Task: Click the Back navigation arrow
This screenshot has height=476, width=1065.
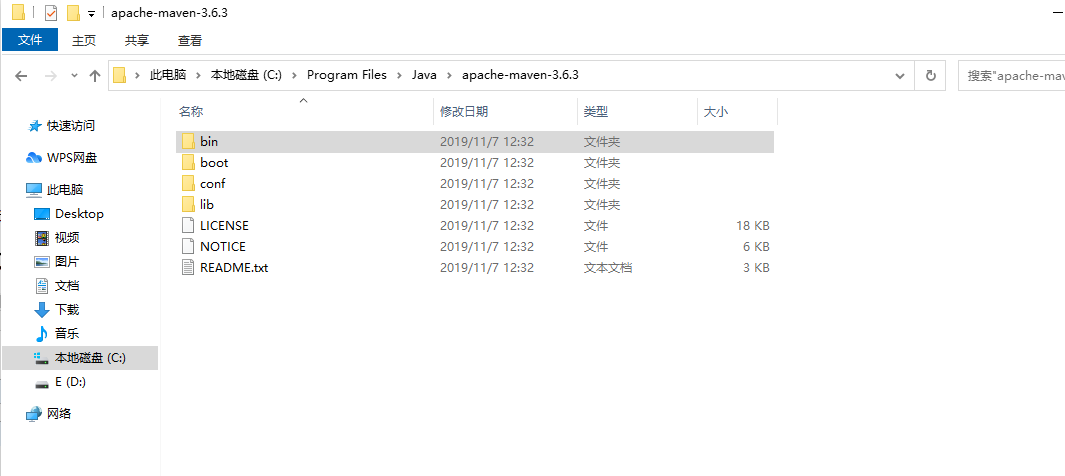Action: click(x=21, y=76)
